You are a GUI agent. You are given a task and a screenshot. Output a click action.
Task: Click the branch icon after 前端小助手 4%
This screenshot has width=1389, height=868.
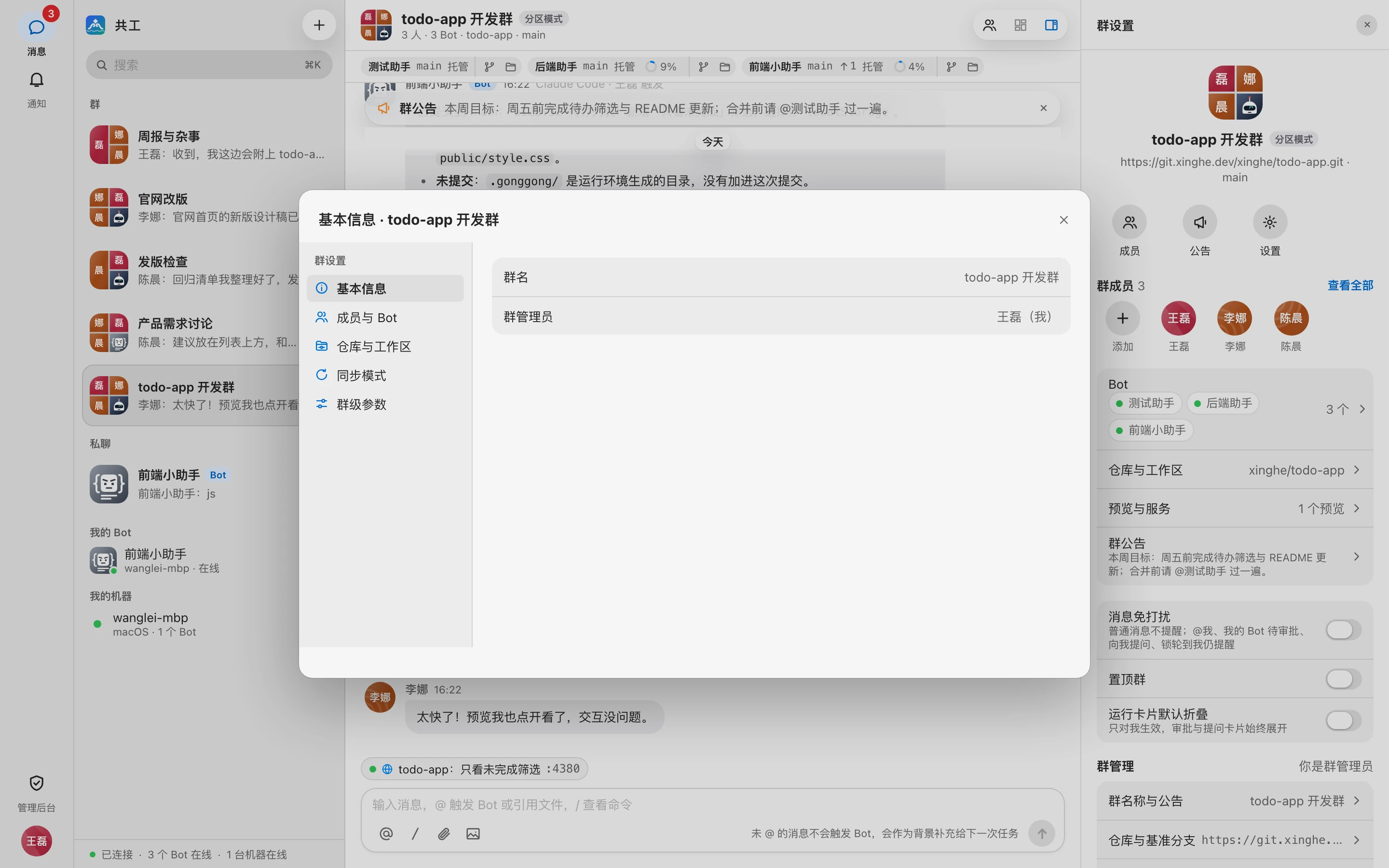pyautogui.click(x=951, y=67)
